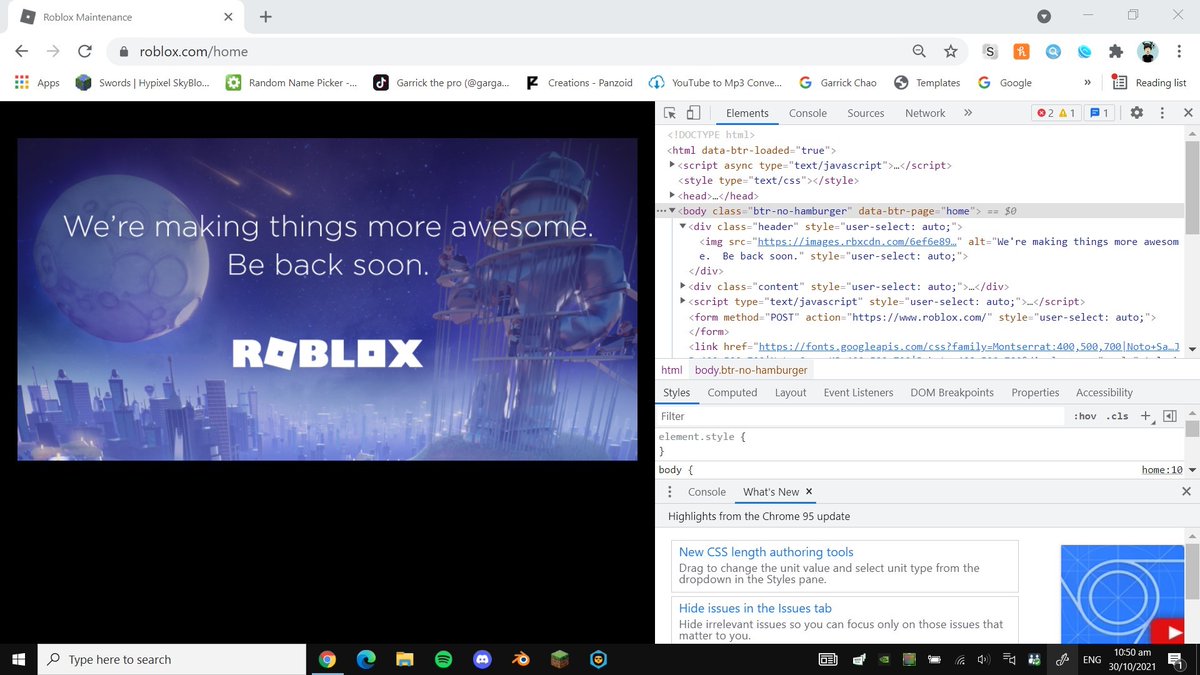Switch to the Sources tab
Screen dimensions: 1200x675
click(x=866, y=113)
